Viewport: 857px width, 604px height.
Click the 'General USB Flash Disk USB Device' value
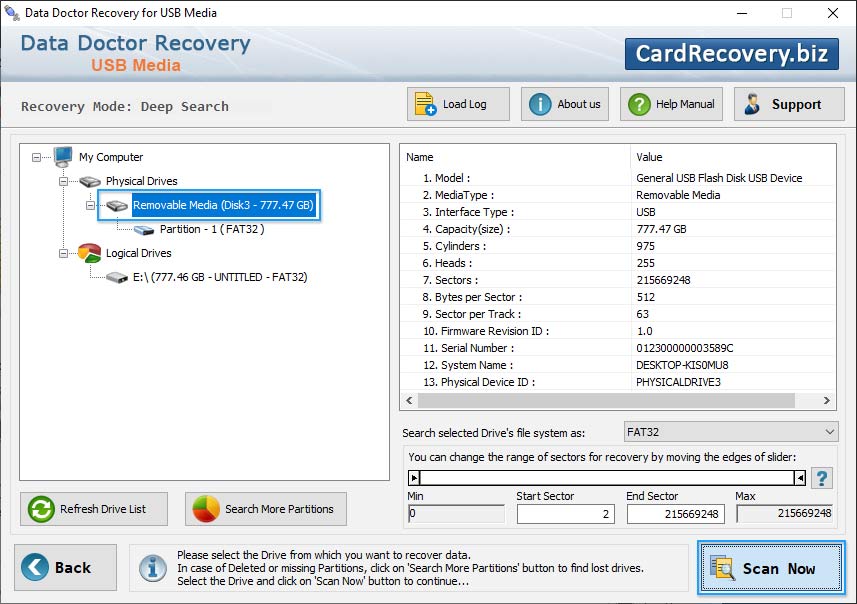point(719,178)
